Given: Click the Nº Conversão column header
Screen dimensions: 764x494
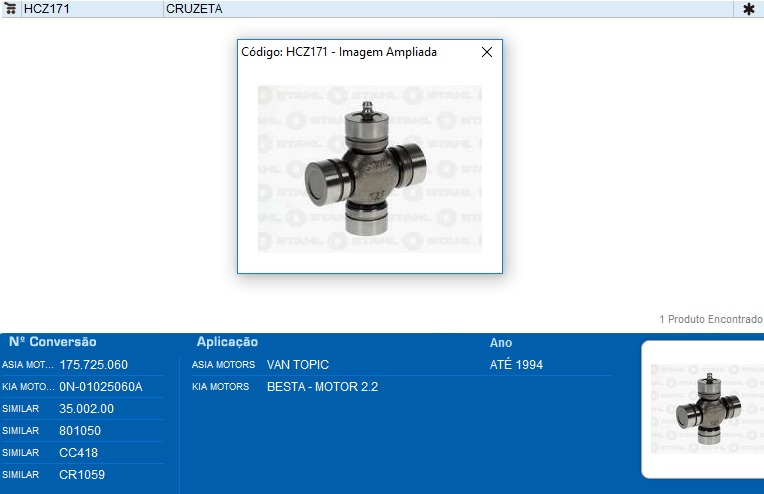Looking at the screenshot, I should click(53, 342).
